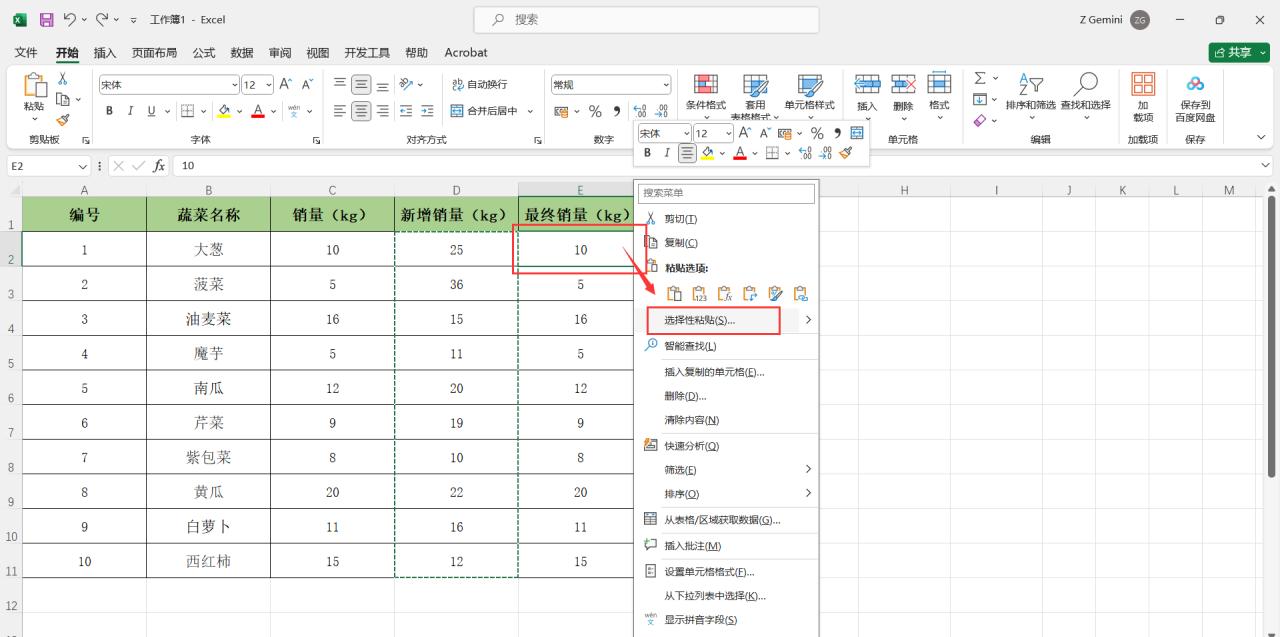Click the Insert Function fx icon

click(159, 166)
